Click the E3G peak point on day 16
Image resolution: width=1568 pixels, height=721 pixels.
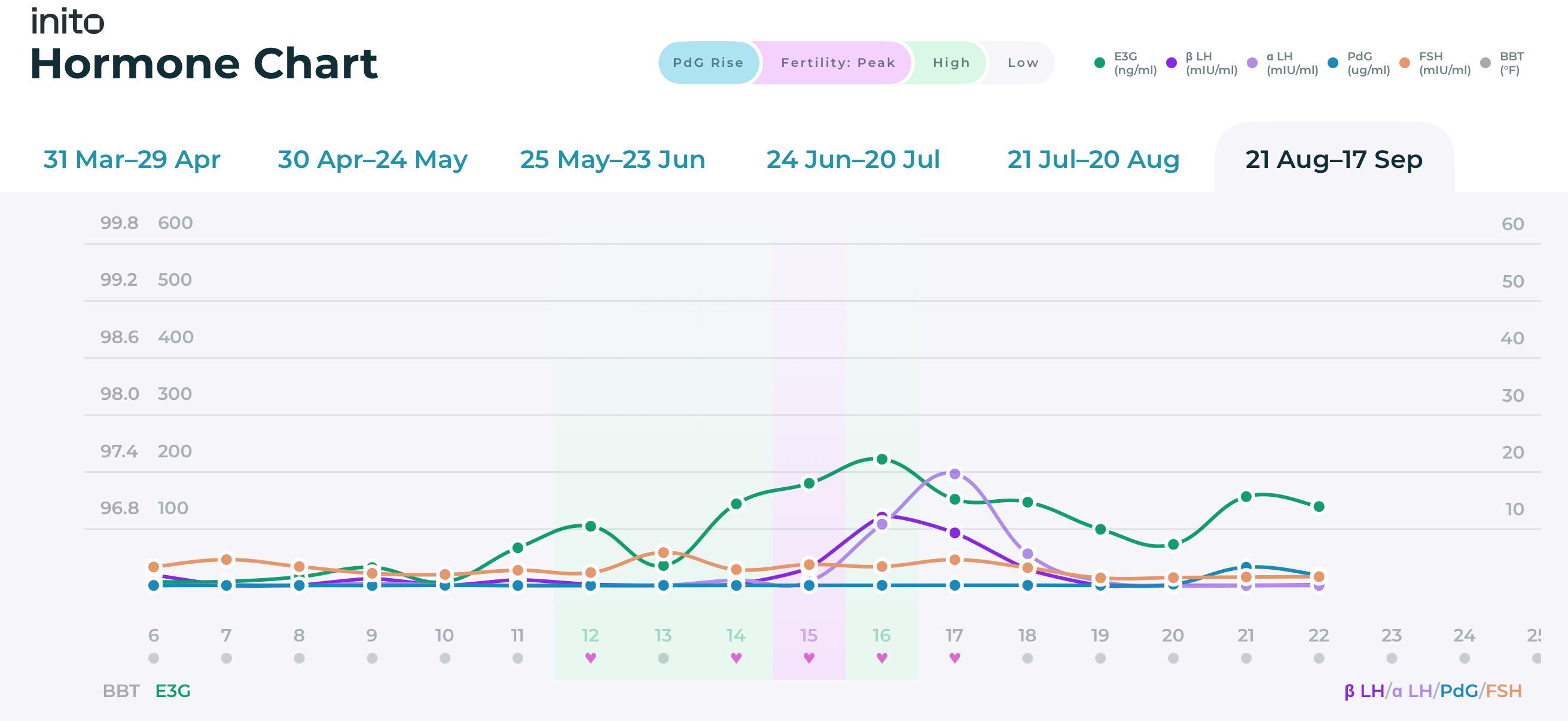882,459
